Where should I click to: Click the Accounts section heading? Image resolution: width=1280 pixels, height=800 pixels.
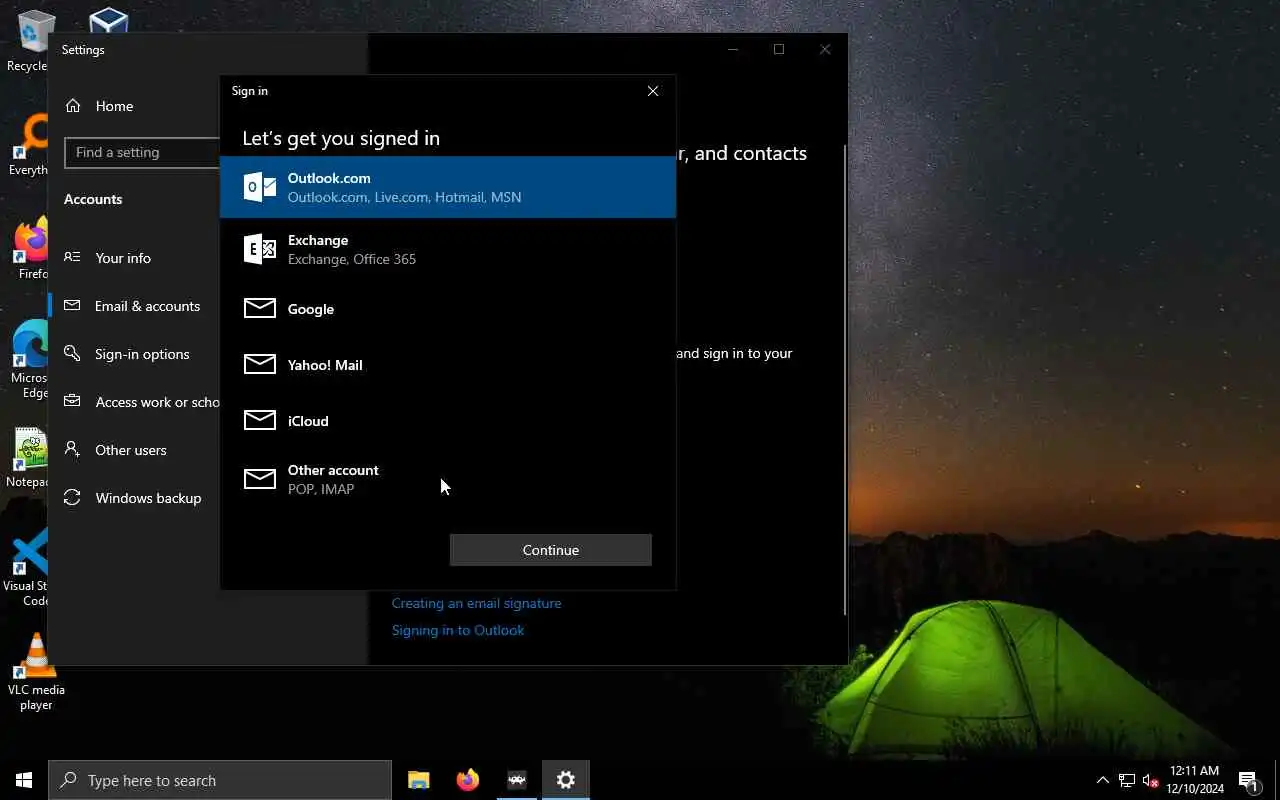(93, 199)
